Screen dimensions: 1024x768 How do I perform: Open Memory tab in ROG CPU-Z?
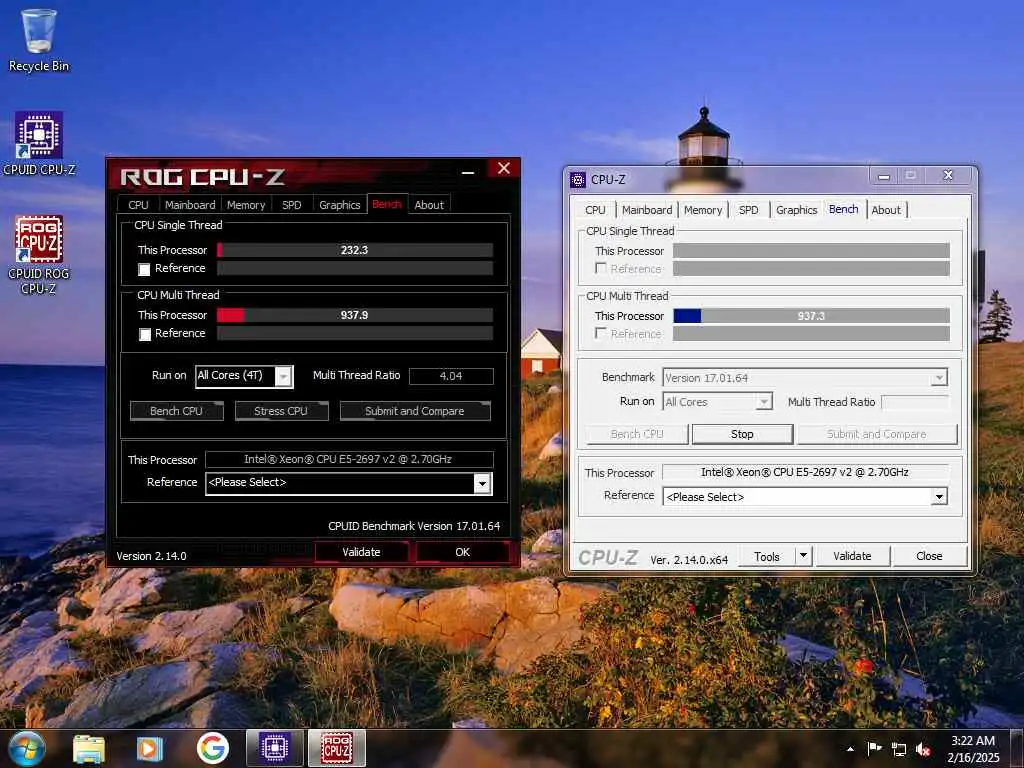(246, 204)
